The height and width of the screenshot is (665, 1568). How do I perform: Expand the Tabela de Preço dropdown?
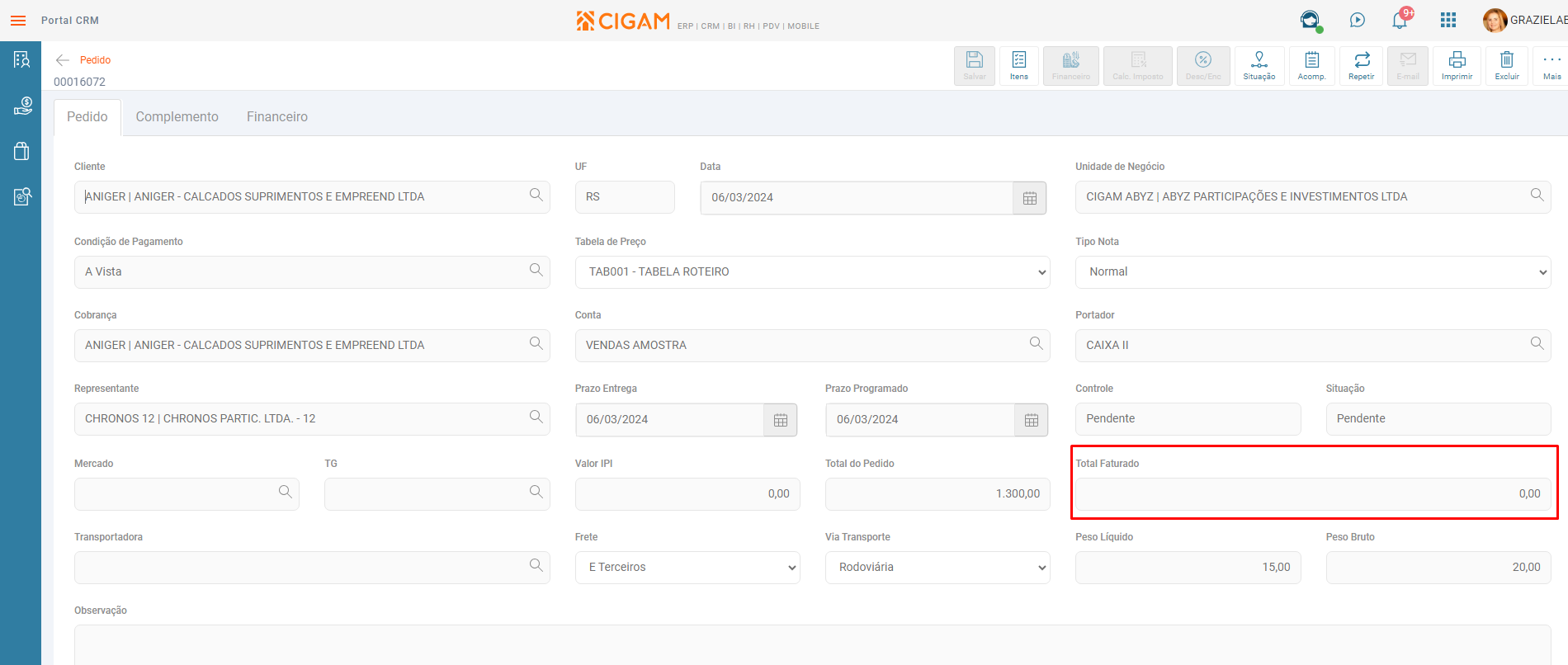click(x=812, y=272)
